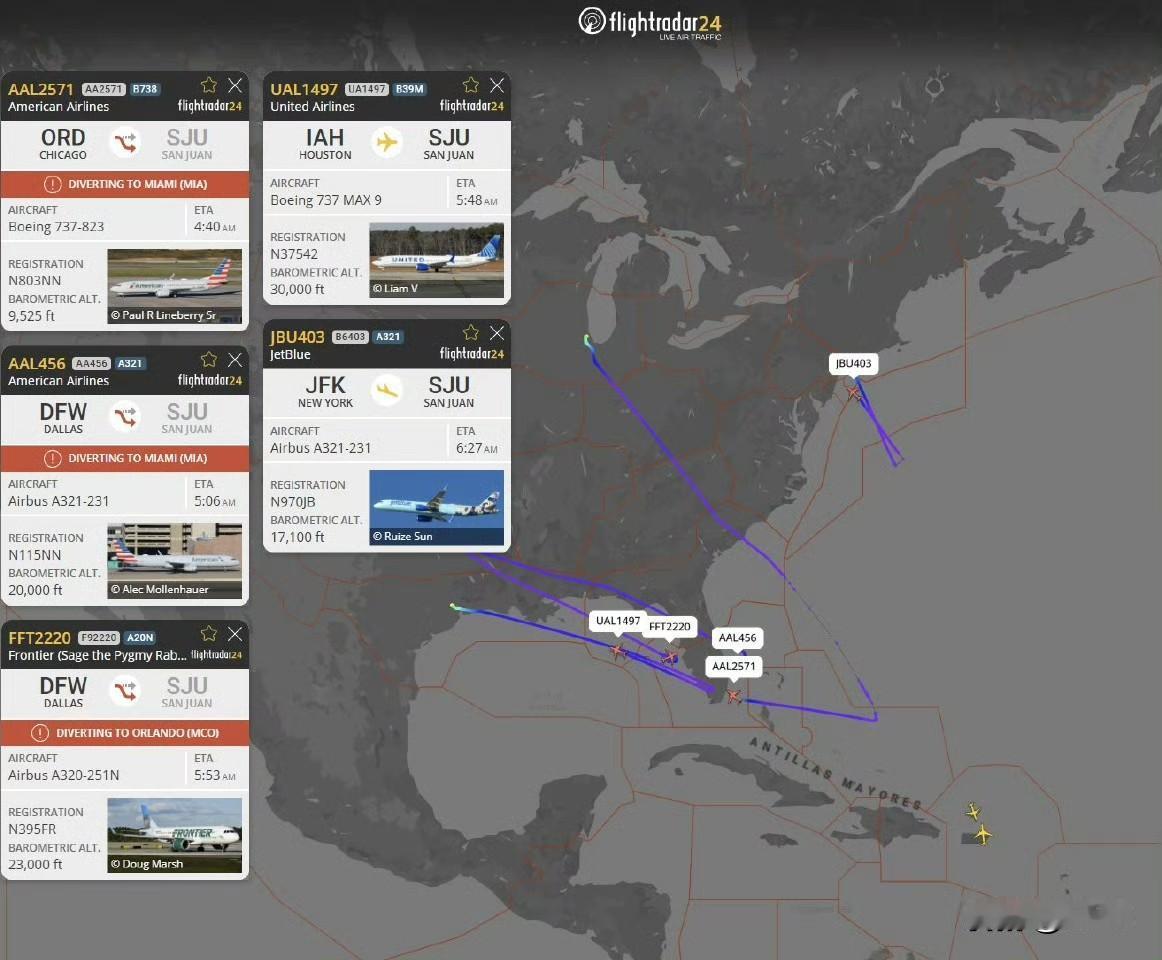Open United aircraft photo by Liam V
1162x960 pixels.
436,260
